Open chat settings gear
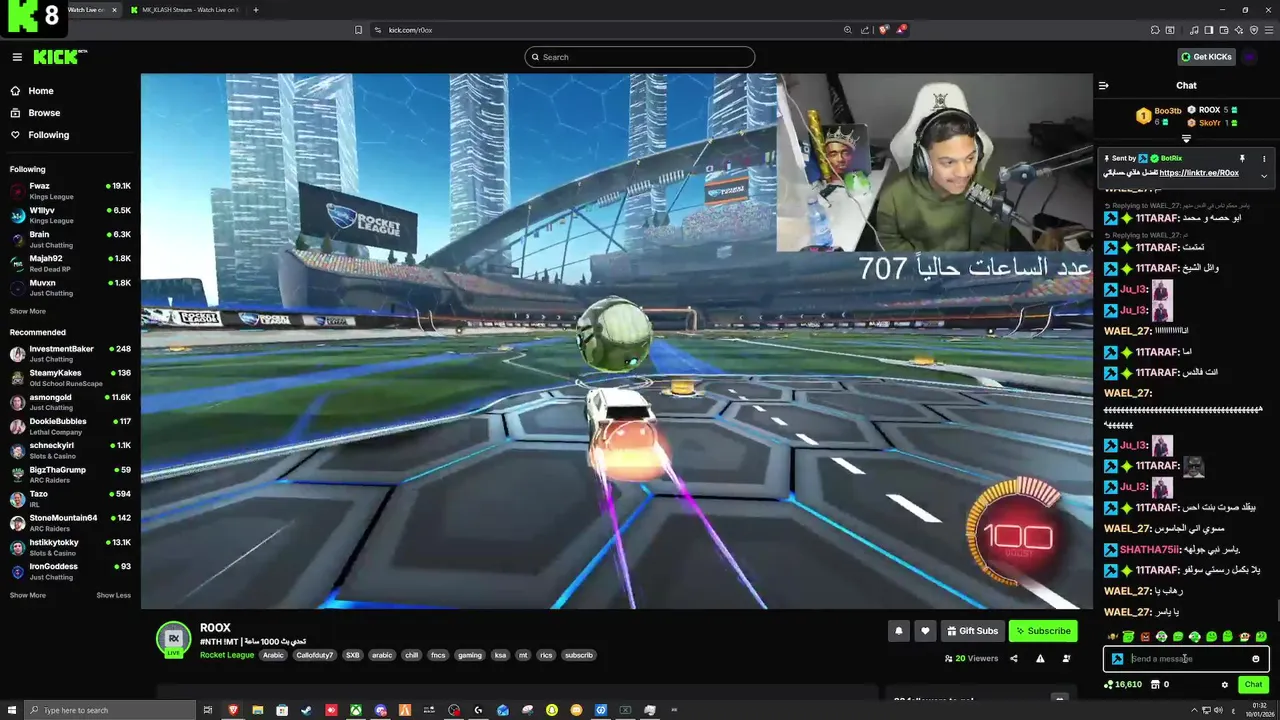The width and height of the screenshot is (1280, 720). pos(1225,685)
